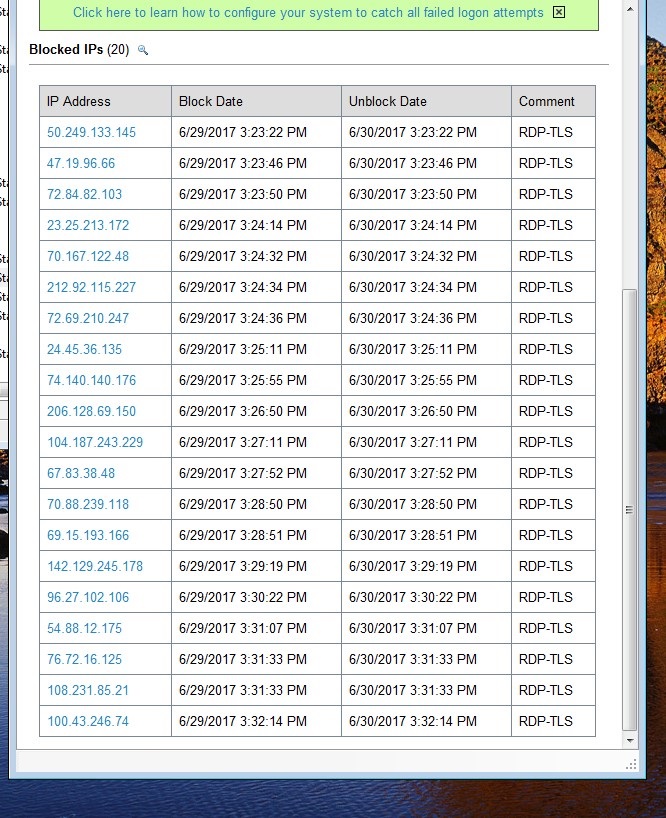This screenshot has width=666, height=818.
Task: Open IP address 70.88.239.118
Action: tap(88, 504)
